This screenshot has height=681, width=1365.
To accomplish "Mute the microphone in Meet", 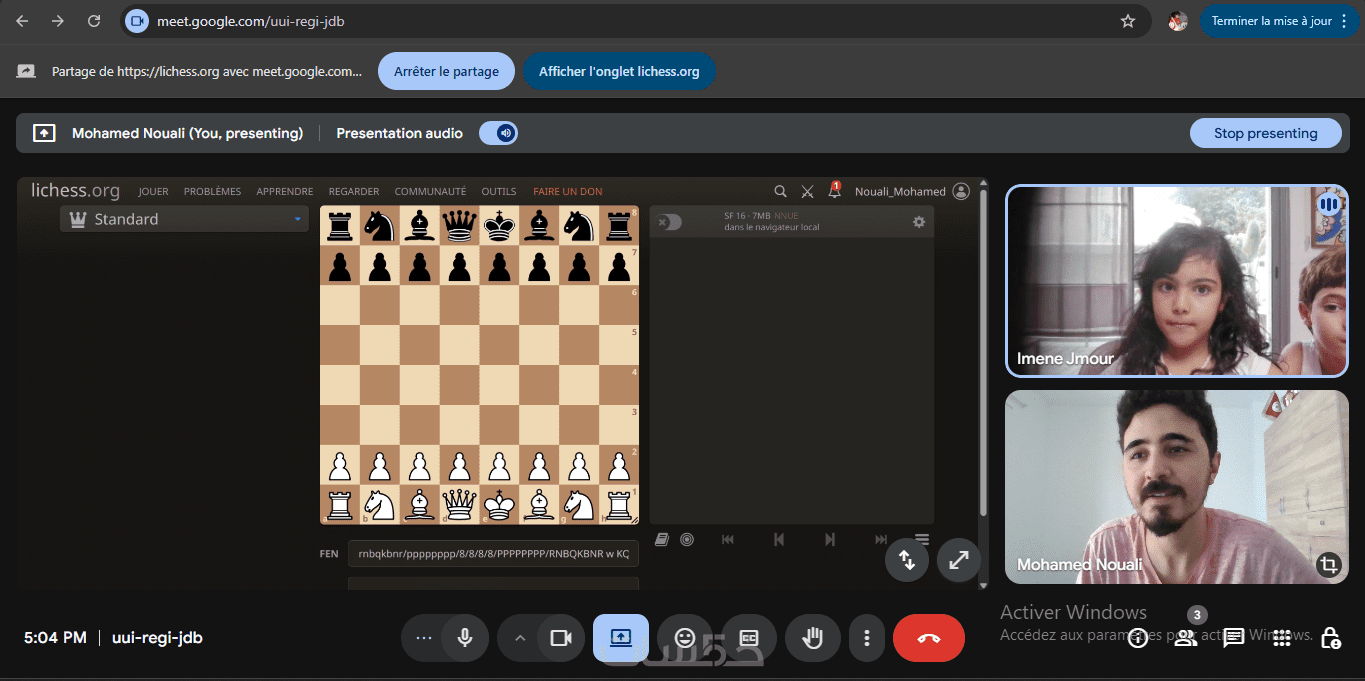I will (465, 638).
